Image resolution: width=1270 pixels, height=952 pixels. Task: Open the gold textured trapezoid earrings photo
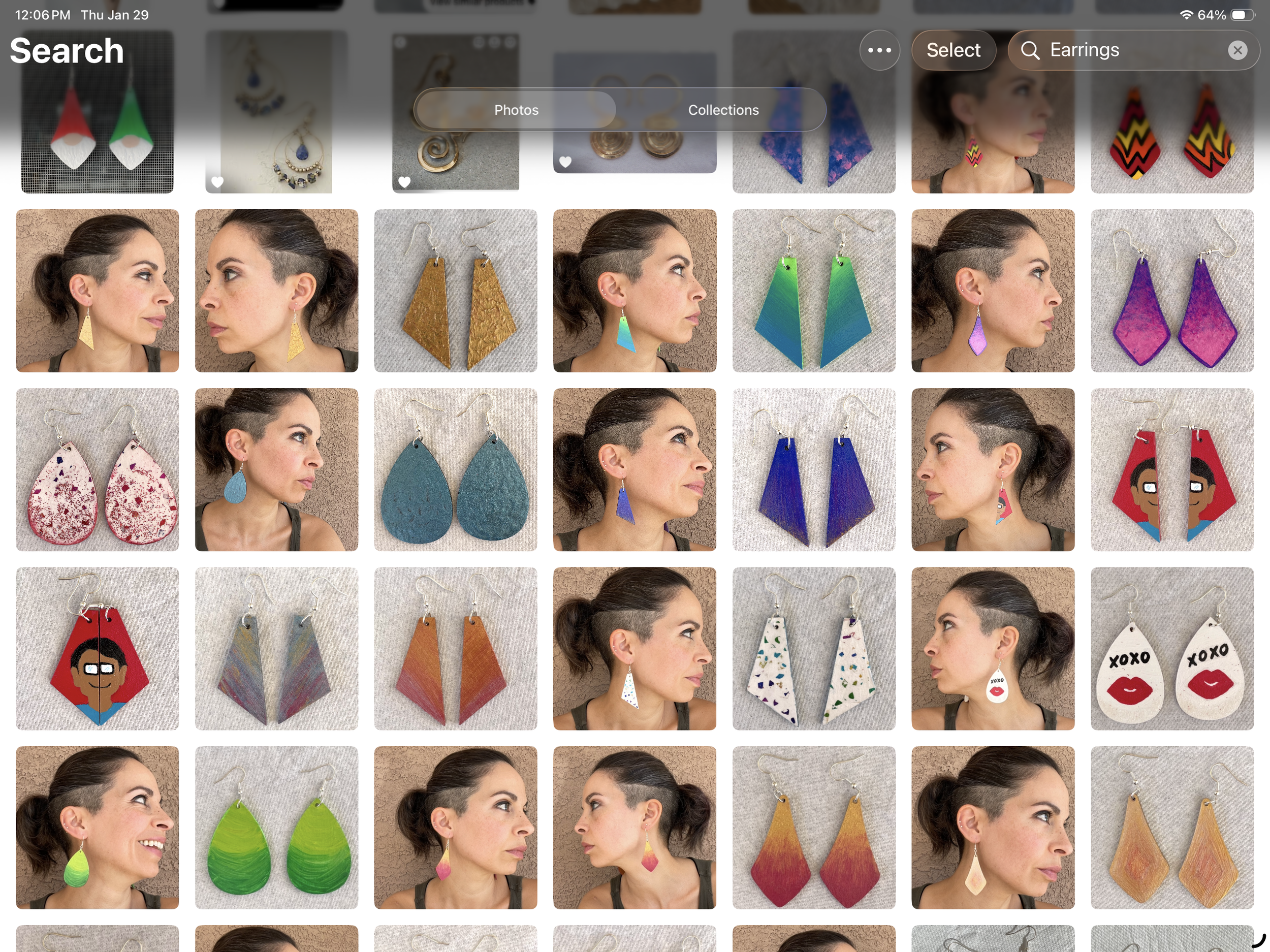tap(455, 291)
